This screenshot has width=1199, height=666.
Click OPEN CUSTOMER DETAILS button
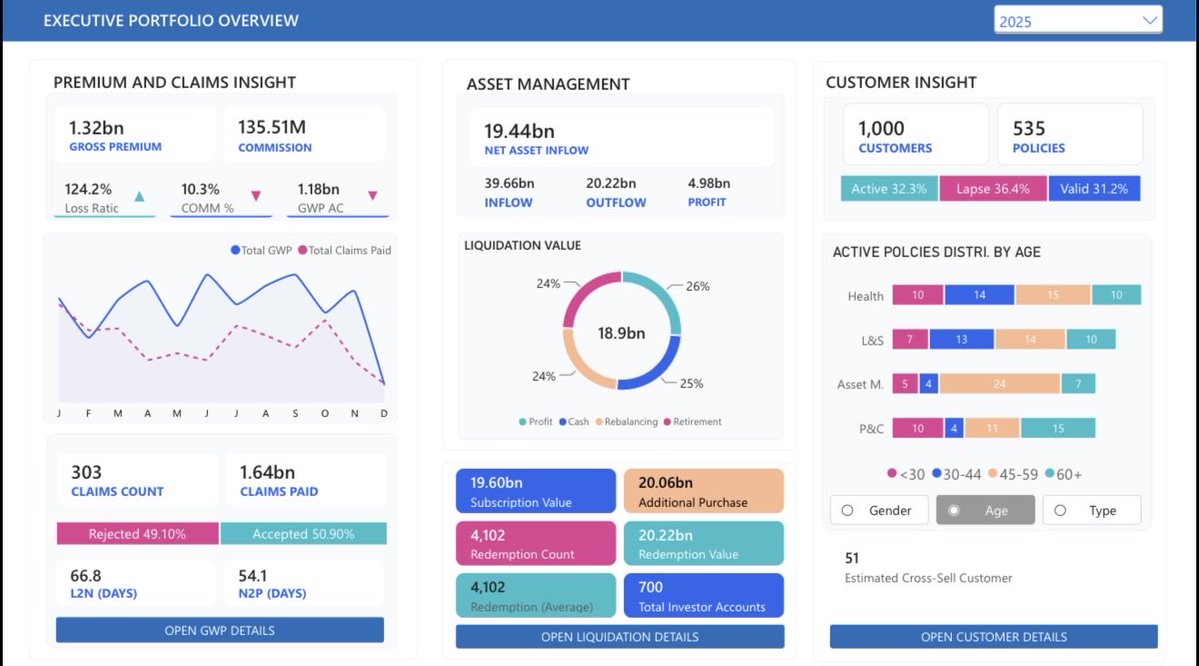click(x=993, y=636)
